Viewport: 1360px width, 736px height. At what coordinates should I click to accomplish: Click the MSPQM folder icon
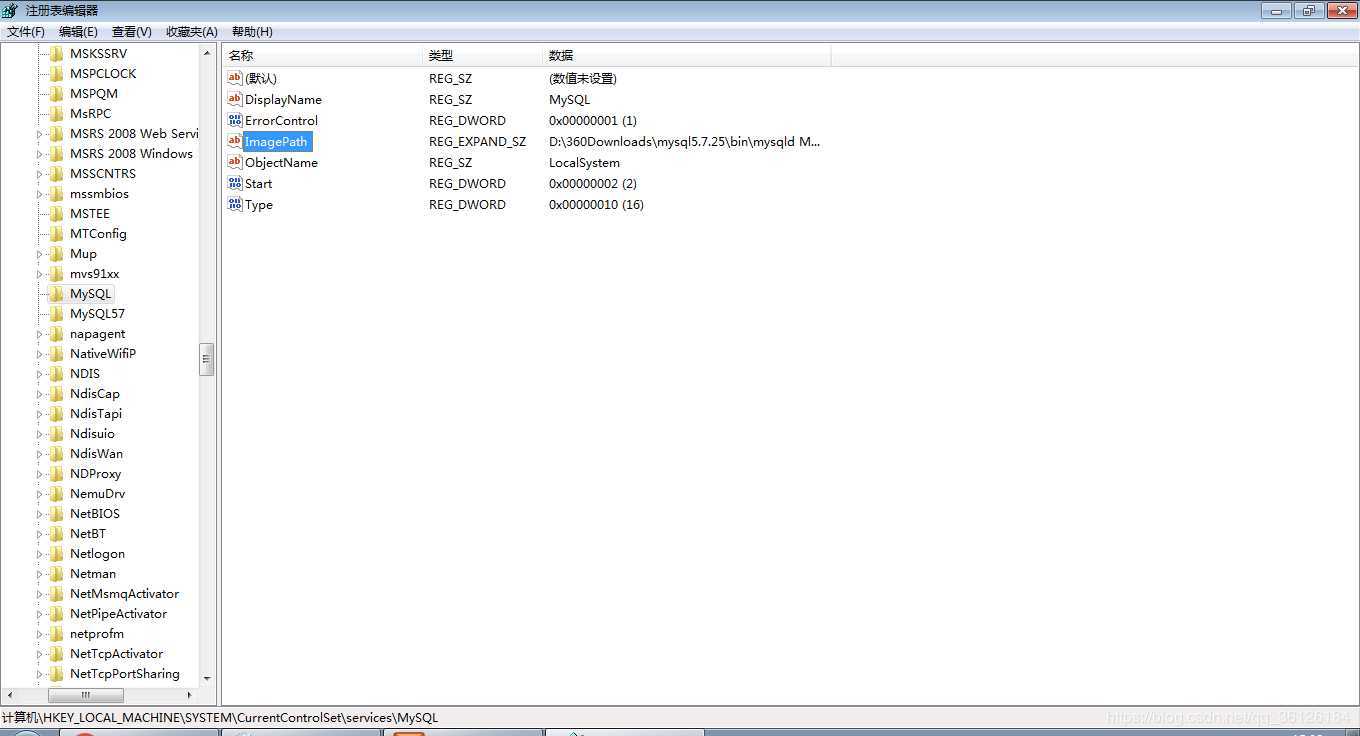[57, 94]
